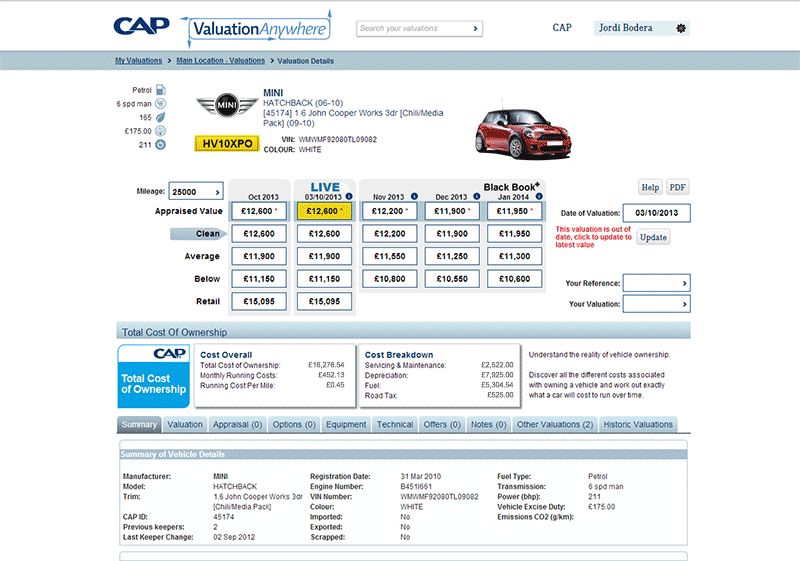Click the MINI winged brand logo
Image resolution: width=800 pixels, height=561 pixels.
click(227, 105)
